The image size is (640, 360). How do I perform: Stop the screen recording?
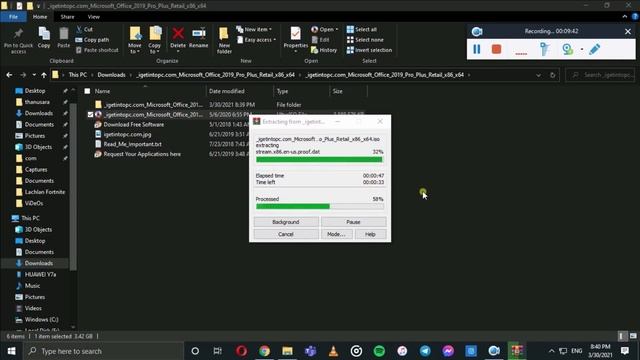(496, 49)
